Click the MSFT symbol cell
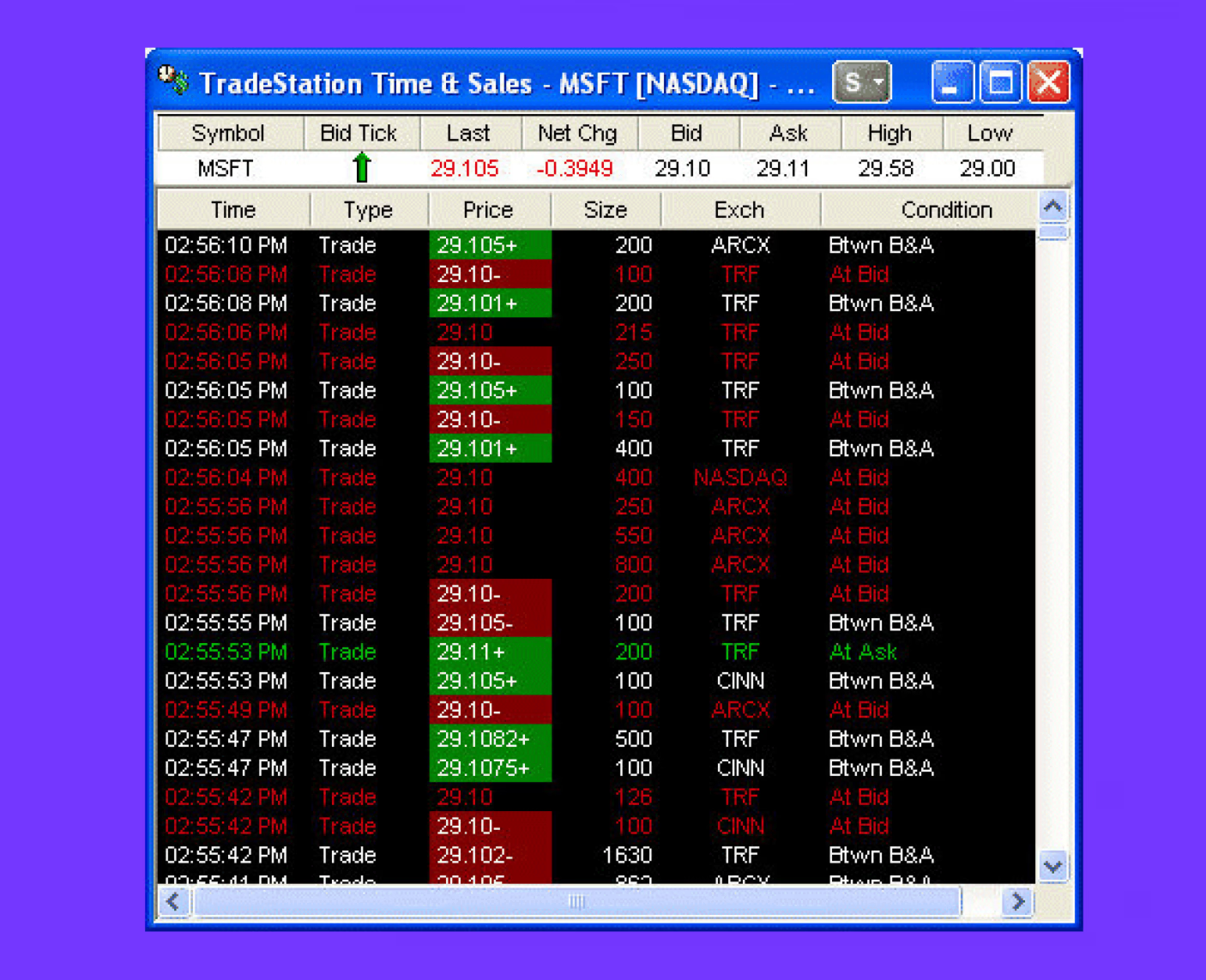This screenshot has height=980, width=1206. coord(226,168)
